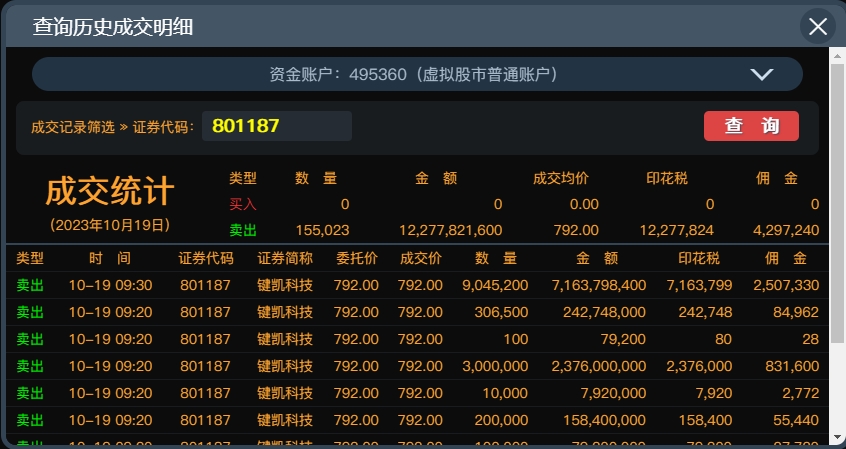Click the scrollbar up arrow
The height and width of the screenshot is (449, 846).
tap(838, 54)
